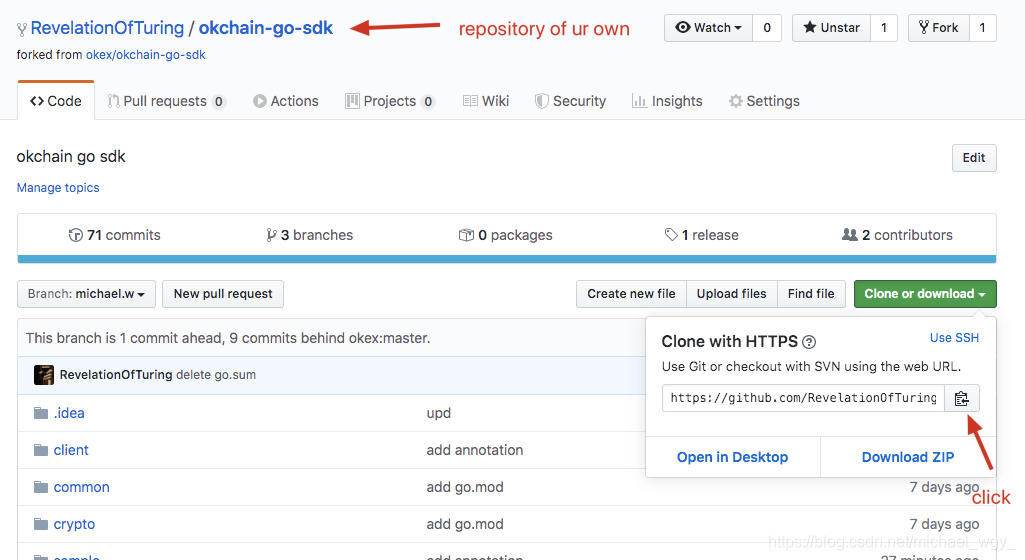Switch to the Insights tab

point(667,101)
